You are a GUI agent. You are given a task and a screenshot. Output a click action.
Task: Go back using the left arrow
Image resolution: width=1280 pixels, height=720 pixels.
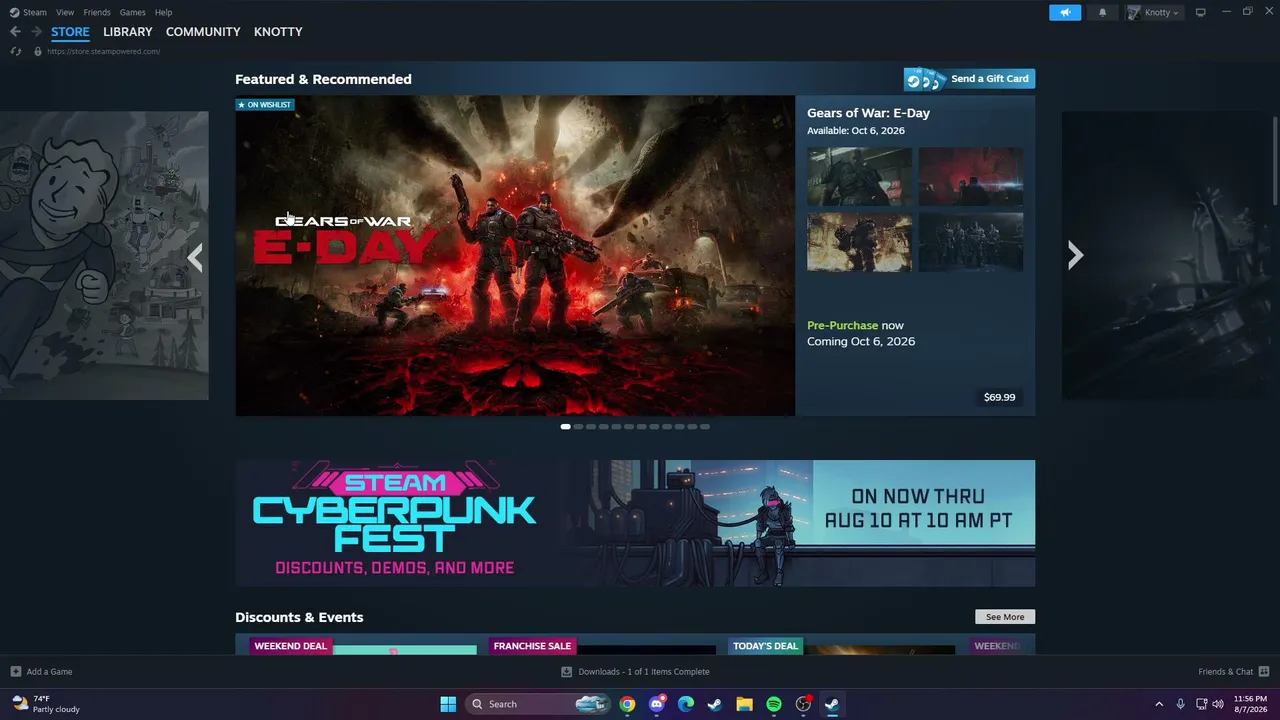(x=15, y=32)
